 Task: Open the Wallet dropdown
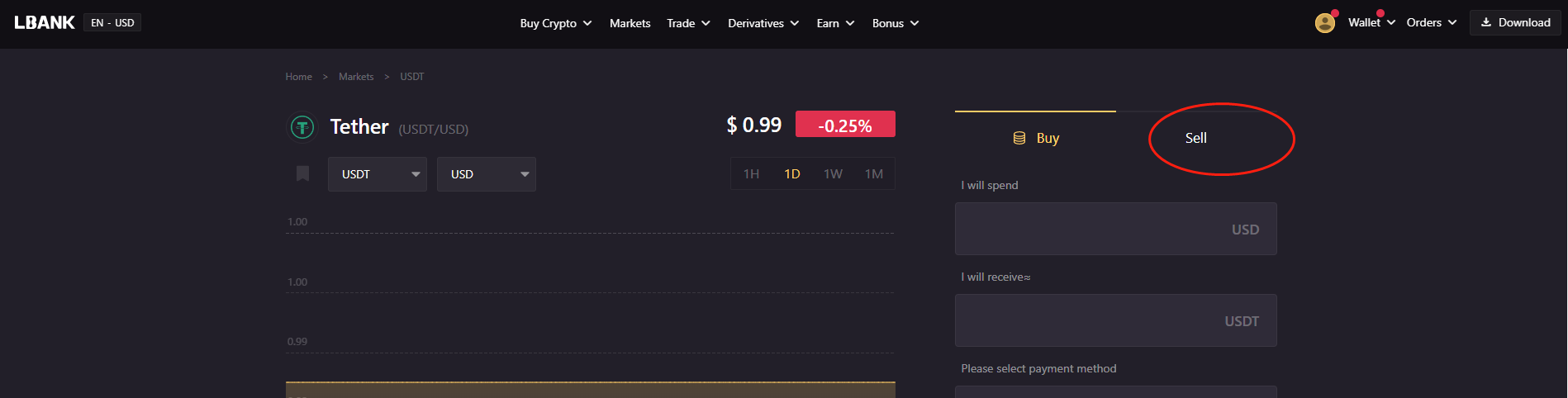(1371, 22)
